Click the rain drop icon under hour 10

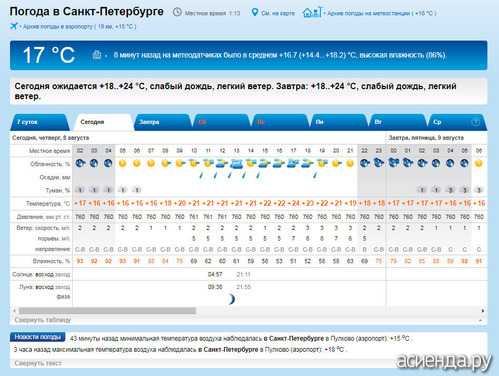[201, 175]
